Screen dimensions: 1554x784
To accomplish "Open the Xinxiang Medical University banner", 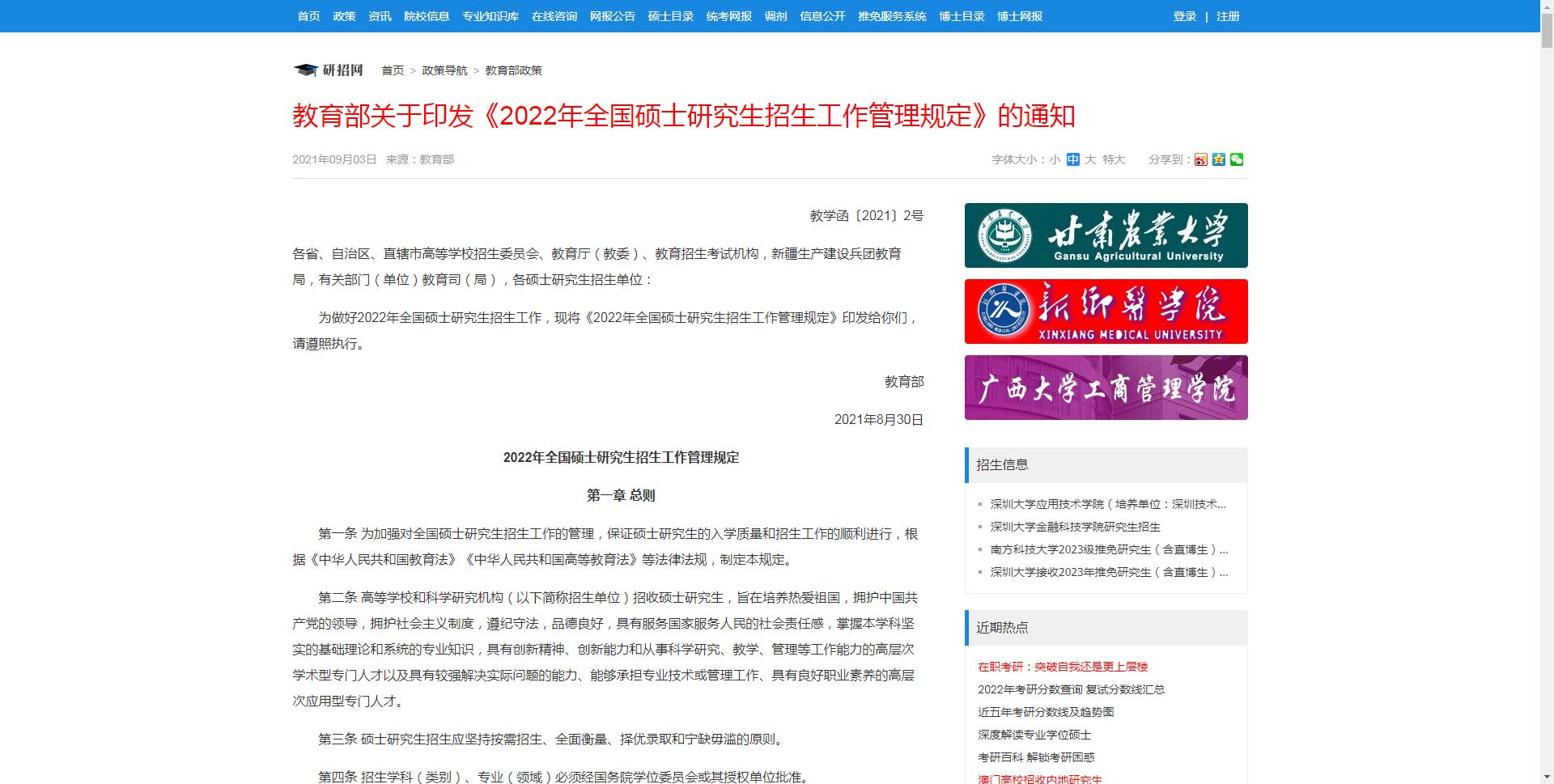I will (1106, 311).
